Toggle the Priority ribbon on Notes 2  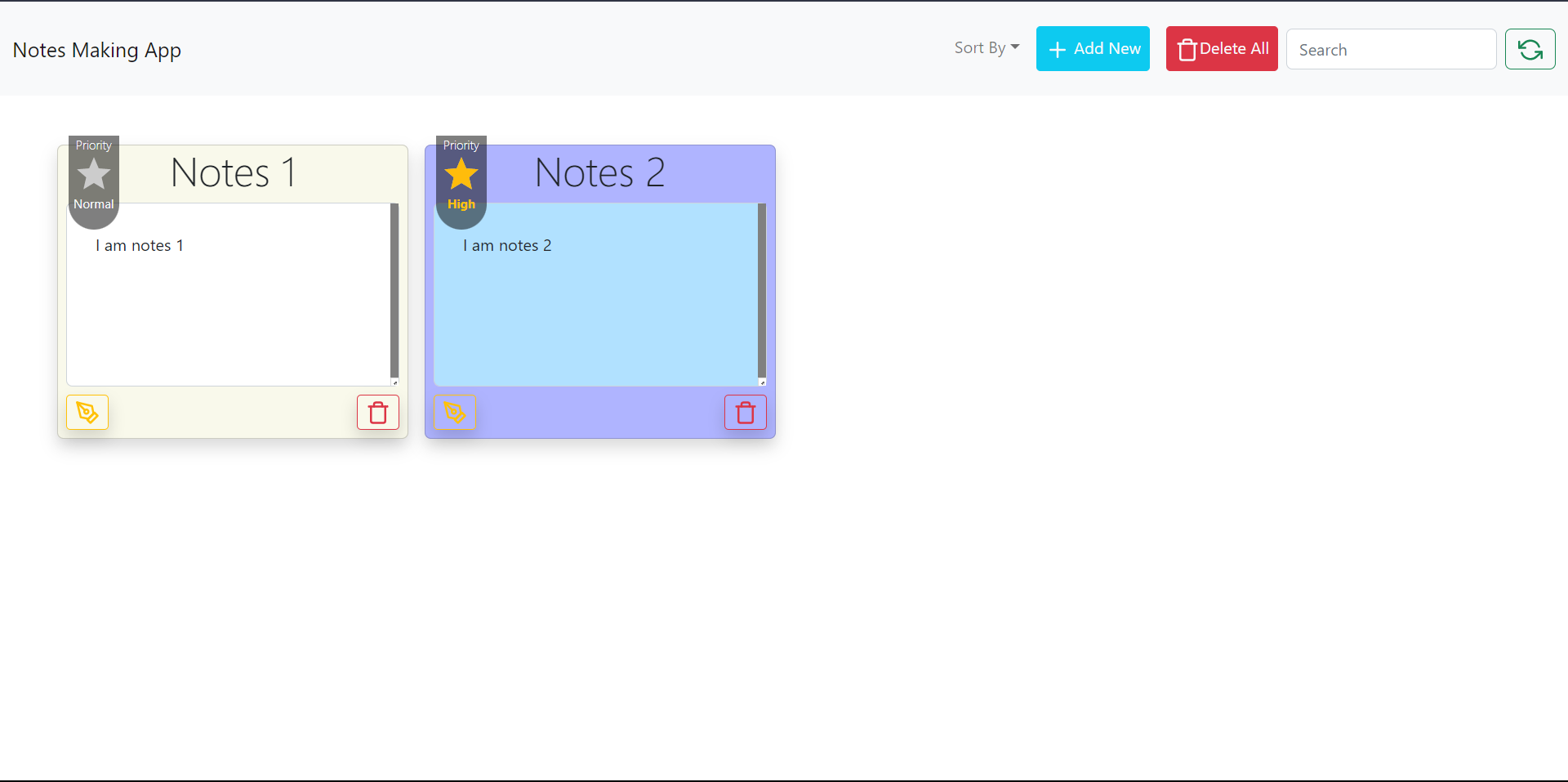point(461,145)
